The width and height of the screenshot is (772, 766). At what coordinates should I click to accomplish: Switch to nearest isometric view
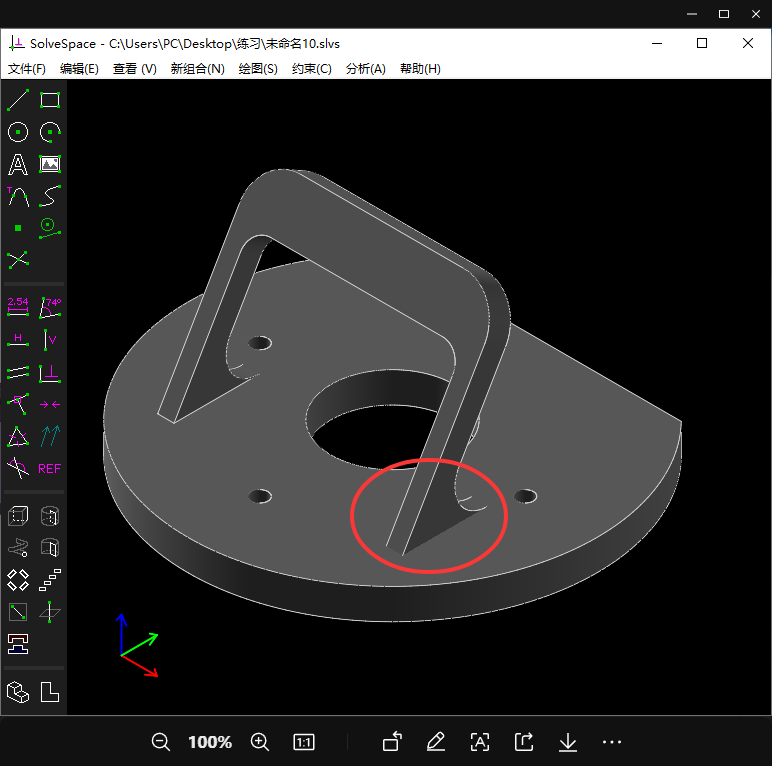click(18, 691)
